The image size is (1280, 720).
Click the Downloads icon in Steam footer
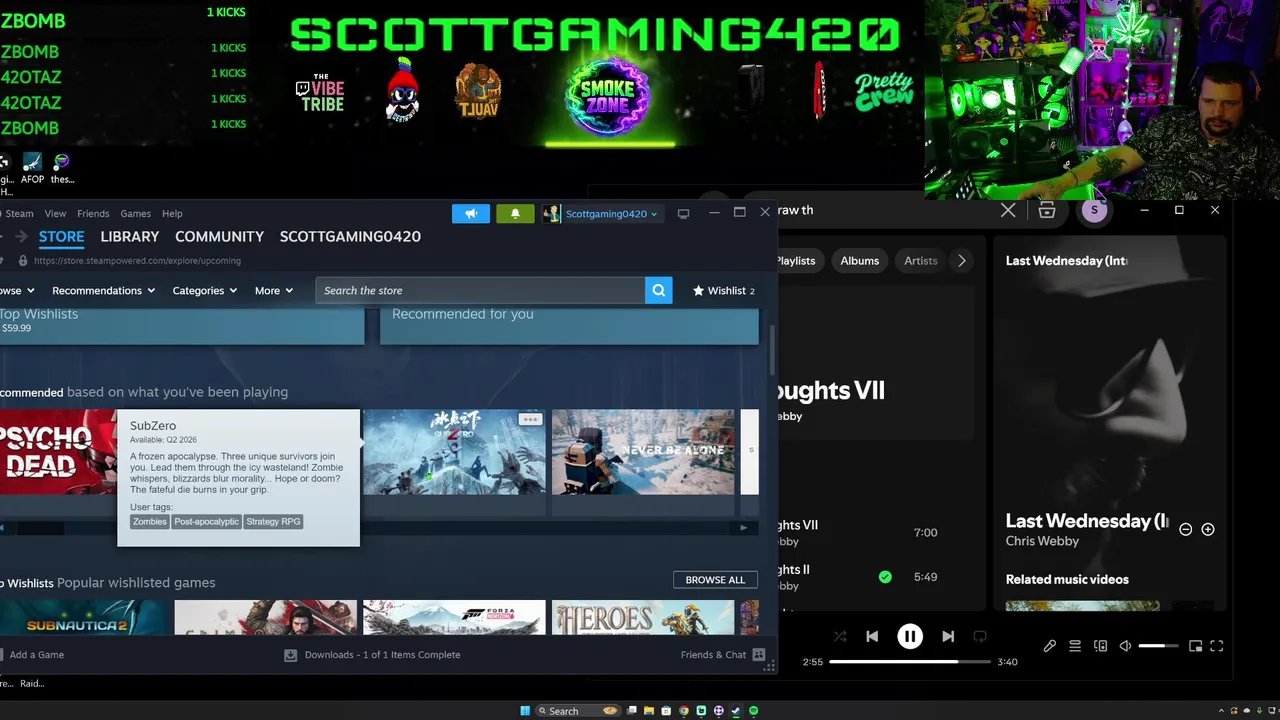click(290, 655)
